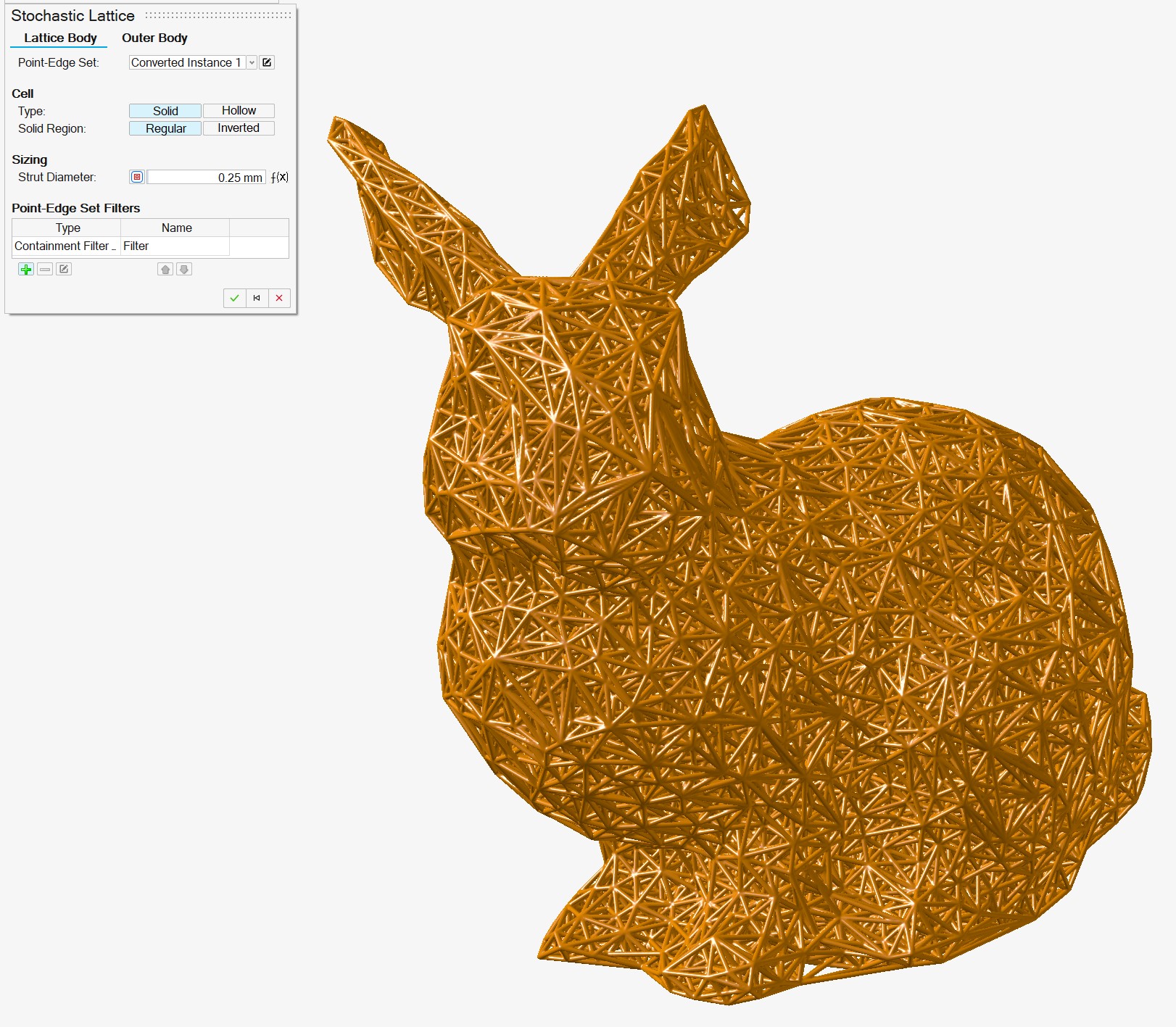Choose Regular solid region
Image resolution: width=1176 pixels, height=1027 pixels.
coord(165,128)
